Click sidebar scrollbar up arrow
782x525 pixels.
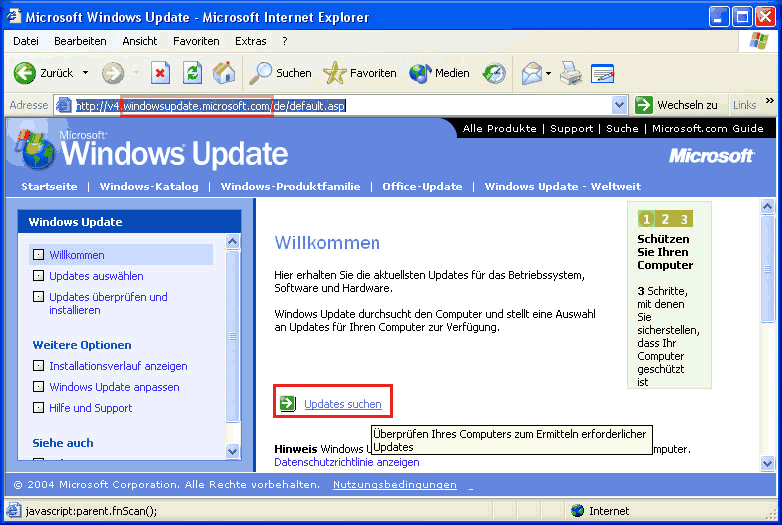tap(232, 242)
